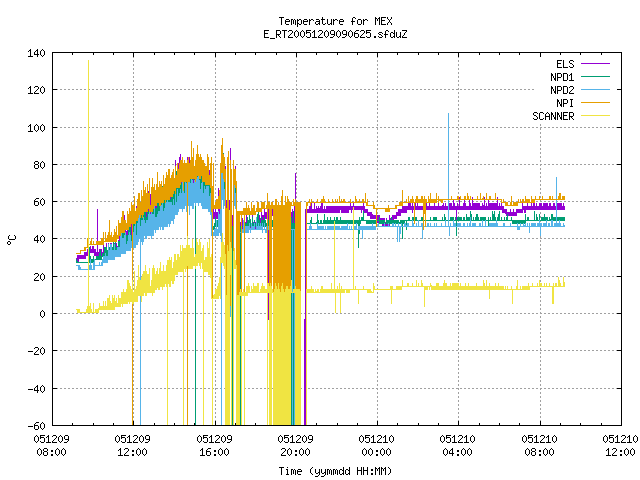Screen dimensions: 640x480
Task: Click the NPI legend label
Action: (x=565, y=103)
